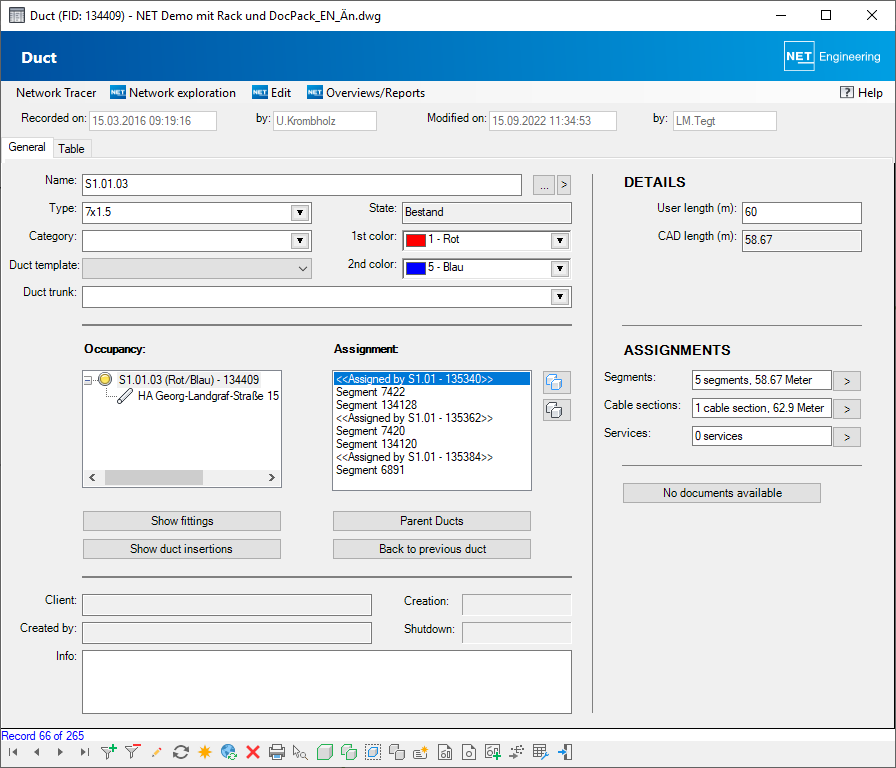Open the 1st color dropdown

point(560,241)
